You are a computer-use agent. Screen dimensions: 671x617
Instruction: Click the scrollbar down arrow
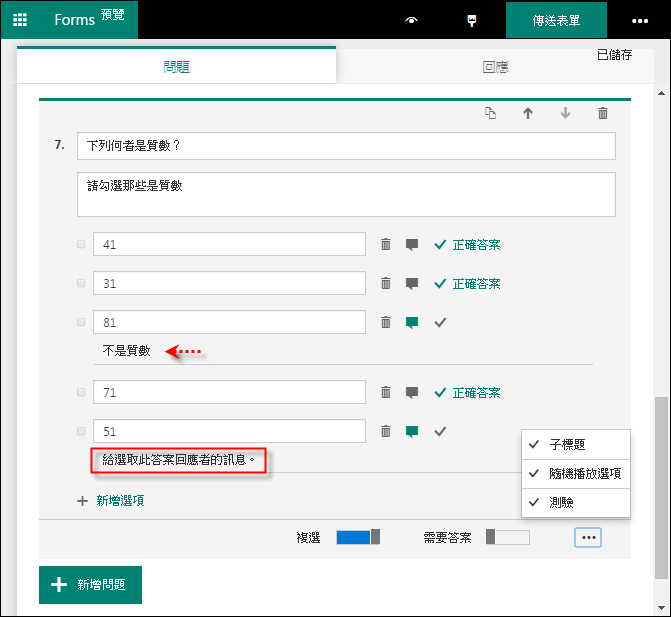pyautogui.click(x=661, y=608)
